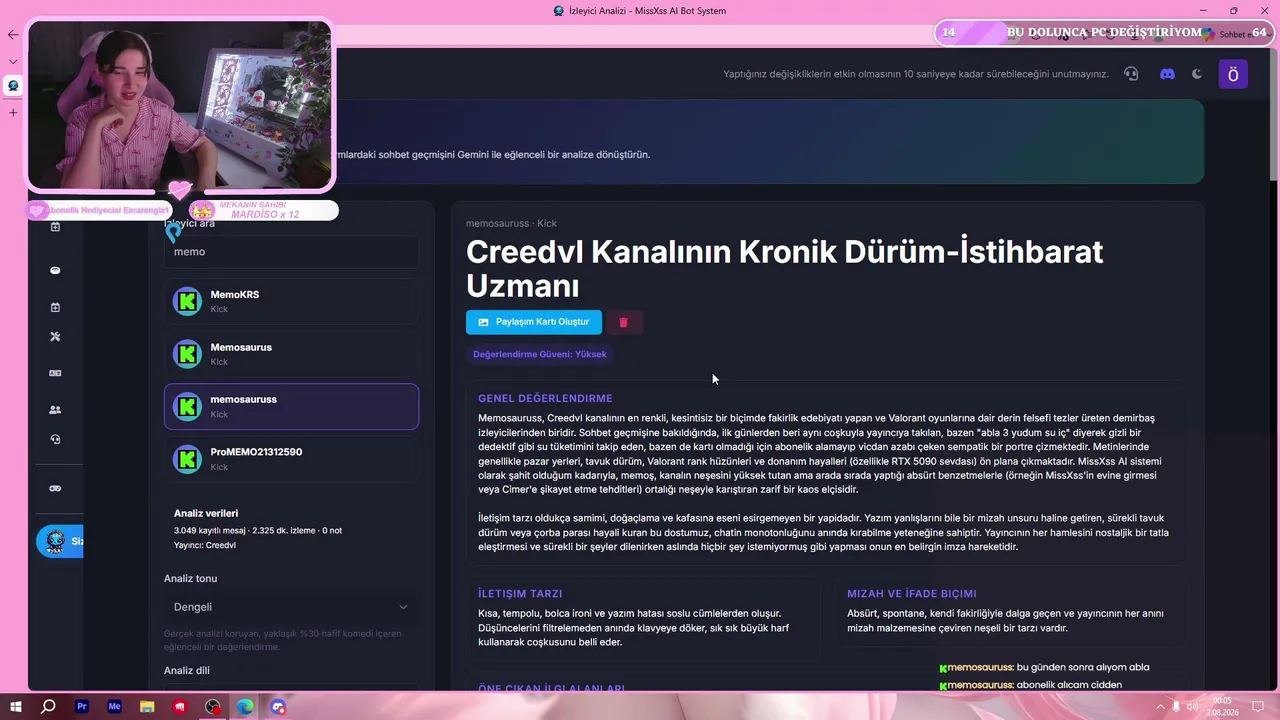1280x720 pixels.
Task: Open the mask icon in left sidebar
Action: (55, 270)
